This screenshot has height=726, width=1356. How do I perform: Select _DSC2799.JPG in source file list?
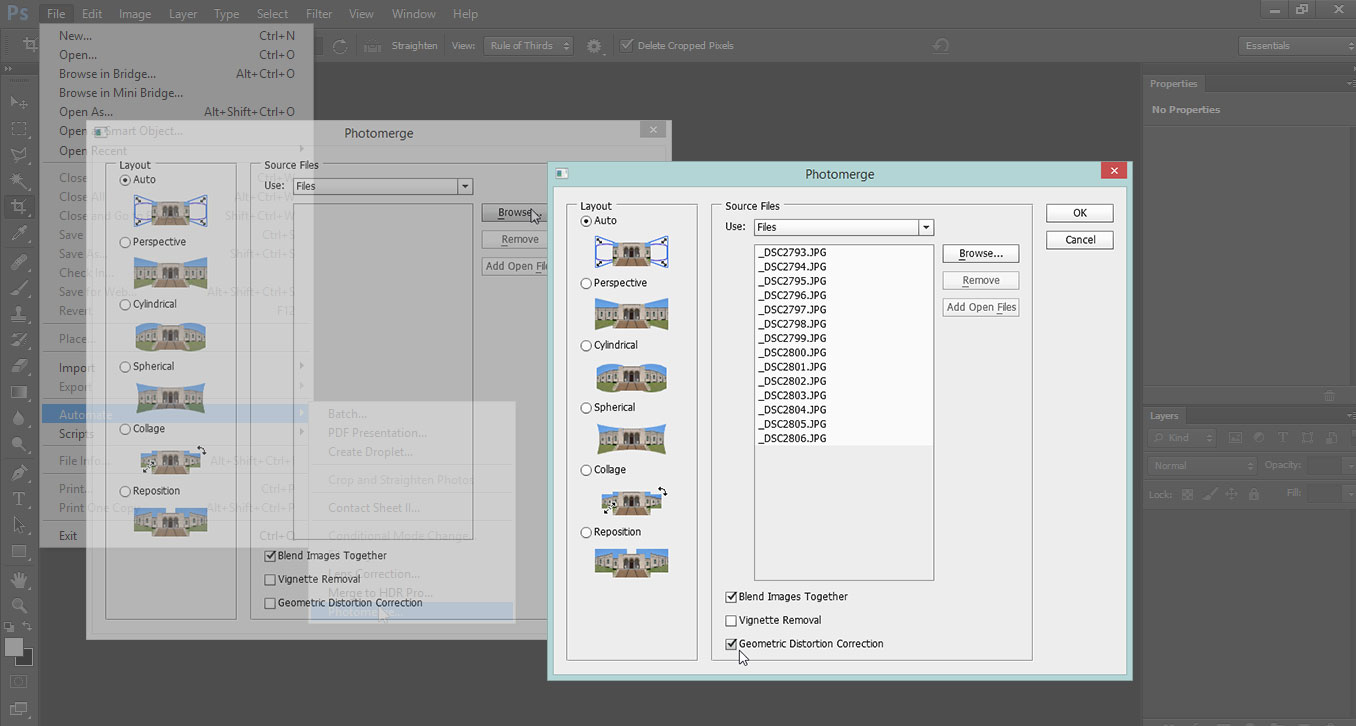792,338
